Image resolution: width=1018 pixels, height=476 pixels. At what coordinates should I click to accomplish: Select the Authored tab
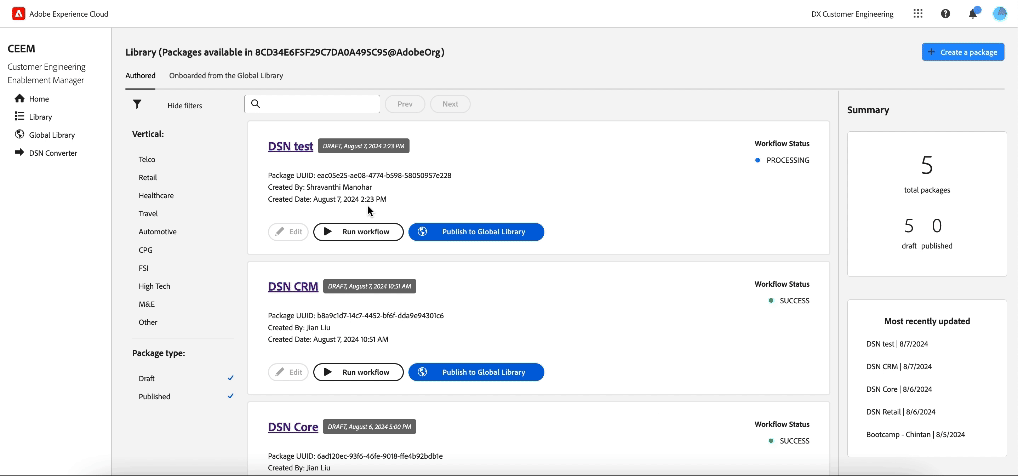click(x=140, y=75)
